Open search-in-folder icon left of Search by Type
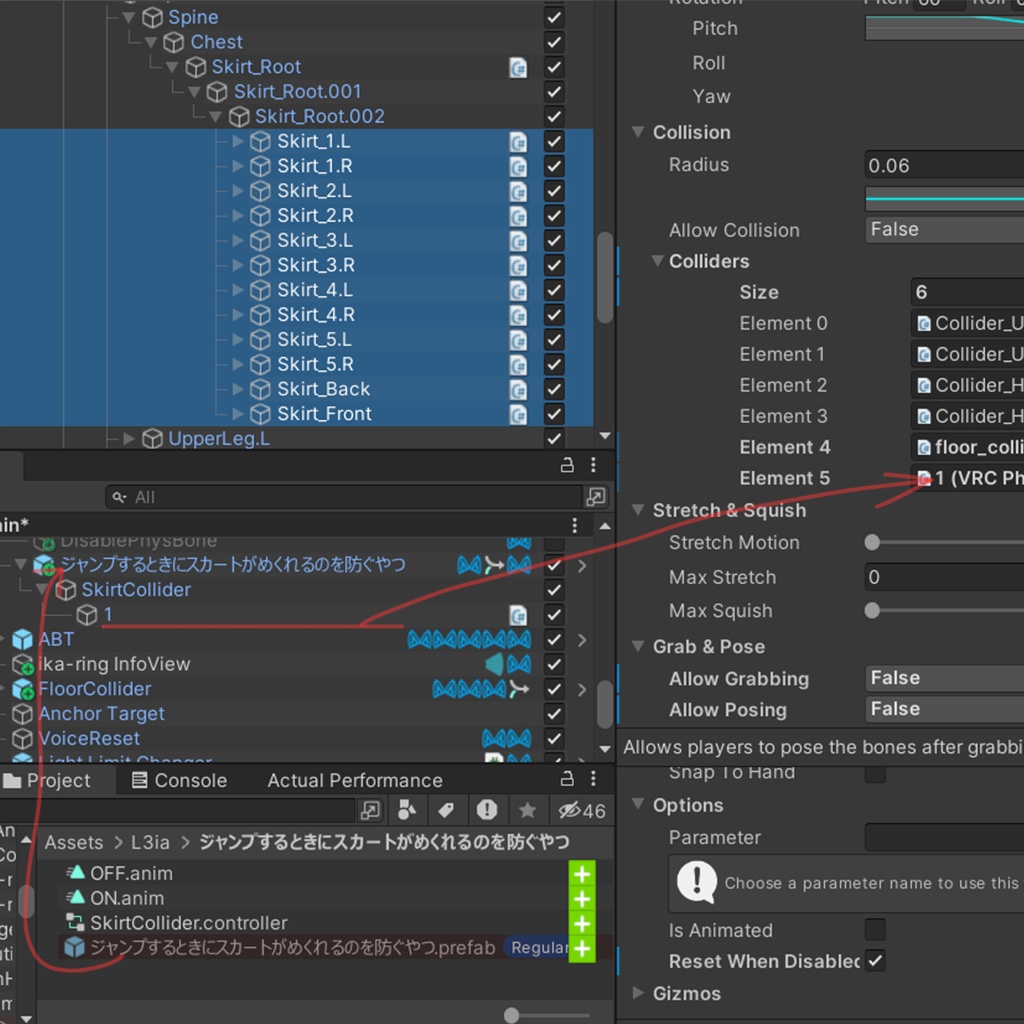The image size is (1024, 1024). tap(370, 810)
